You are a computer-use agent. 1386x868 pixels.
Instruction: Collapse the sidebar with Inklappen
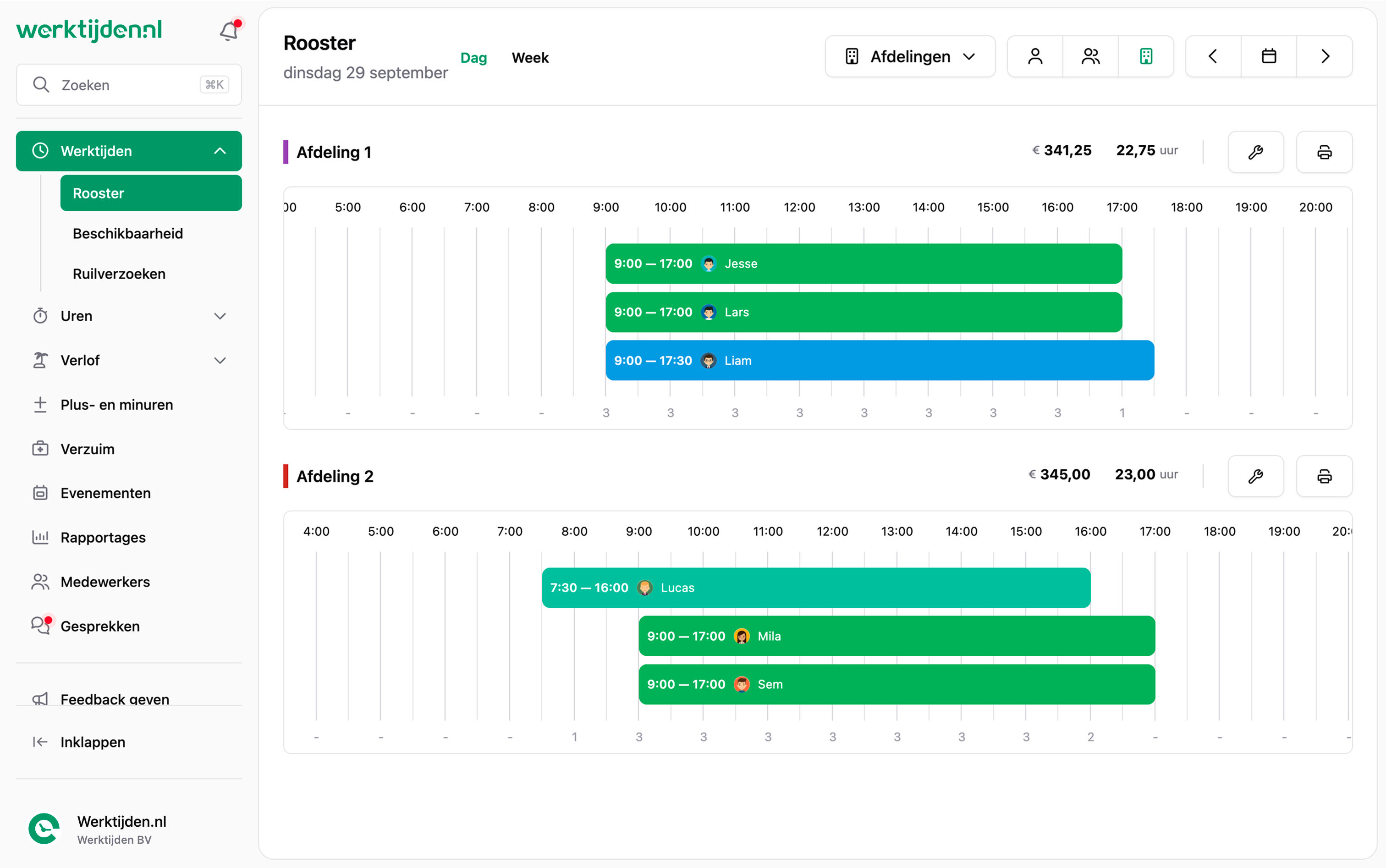pyautogui.click(x=129, y=742)
